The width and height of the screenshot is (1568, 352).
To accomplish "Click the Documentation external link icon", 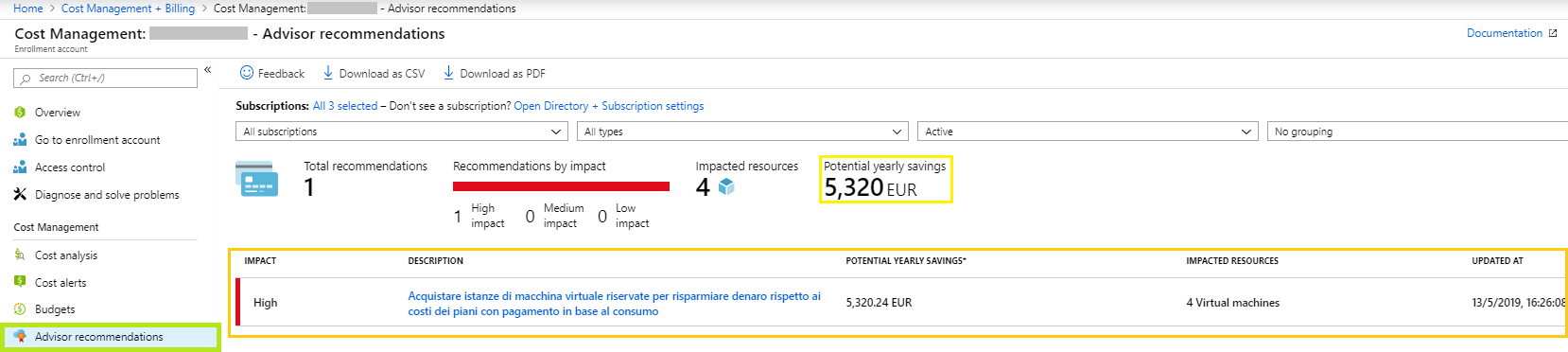I will click(1552, 33).
